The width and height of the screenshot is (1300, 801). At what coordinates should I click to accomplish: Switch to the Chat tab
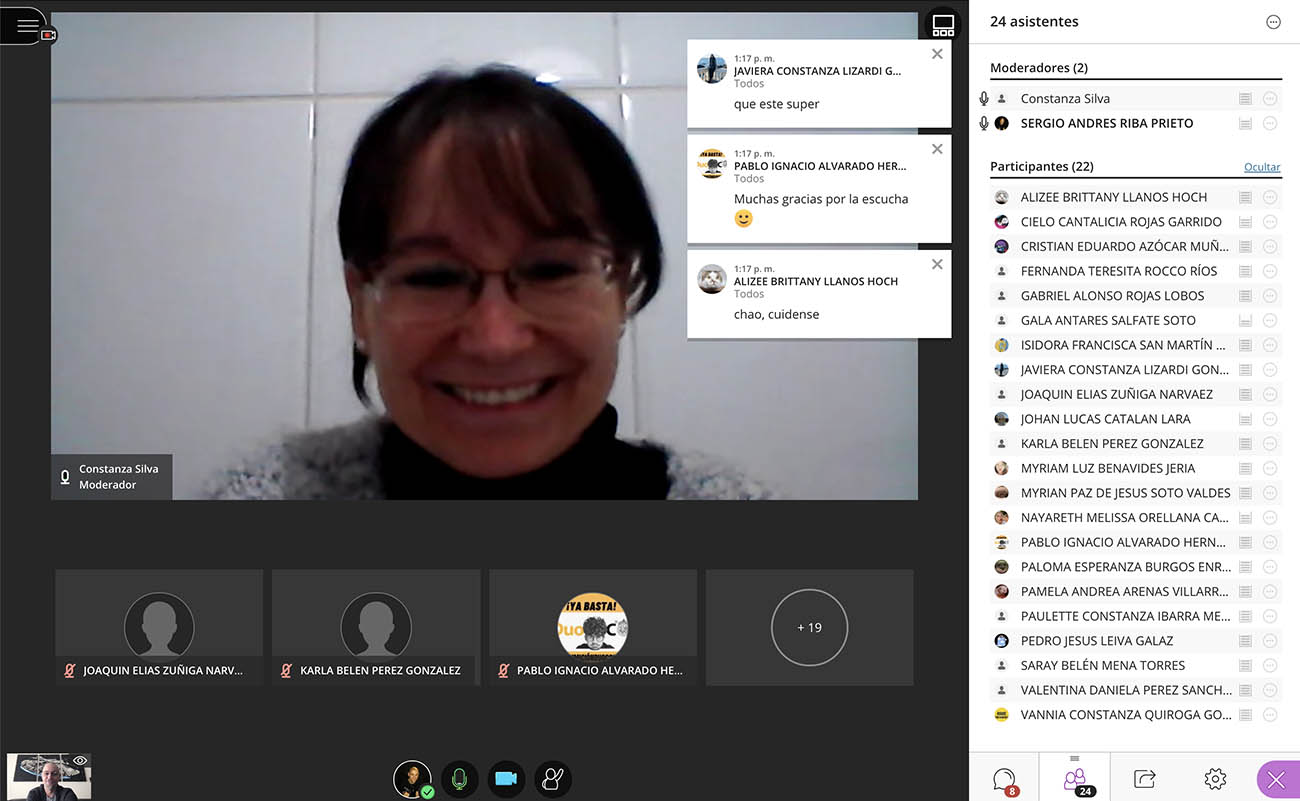point(1004,778)
